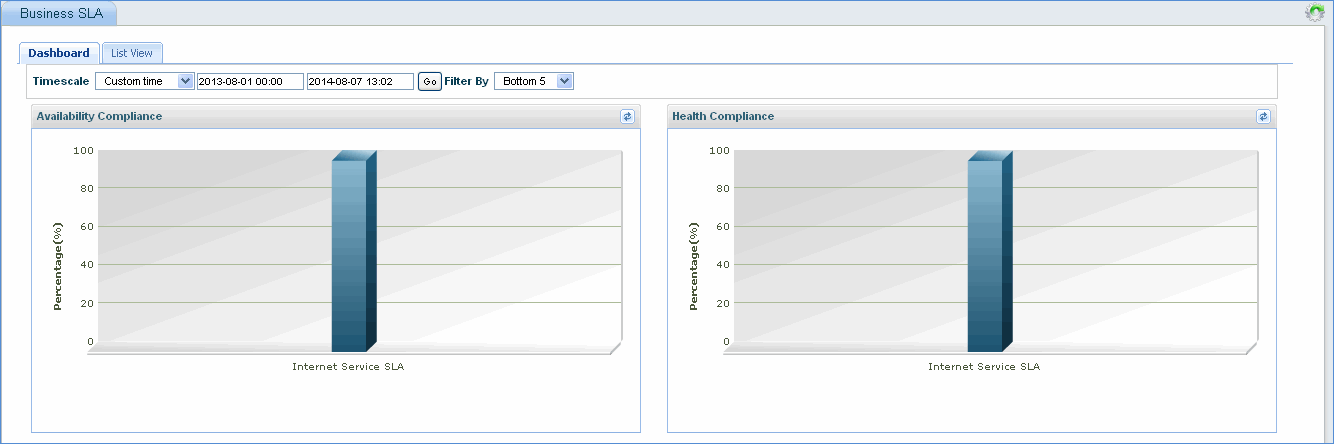Click the Percentage(%) axis label in Availability chart
Screen dimensions: 1334x444
[x=57, y=265]
